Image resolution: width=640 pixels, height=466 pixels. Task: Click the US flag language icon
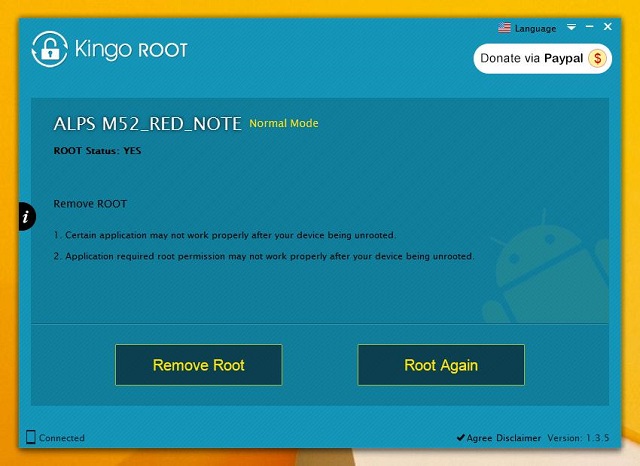[505, 28]
